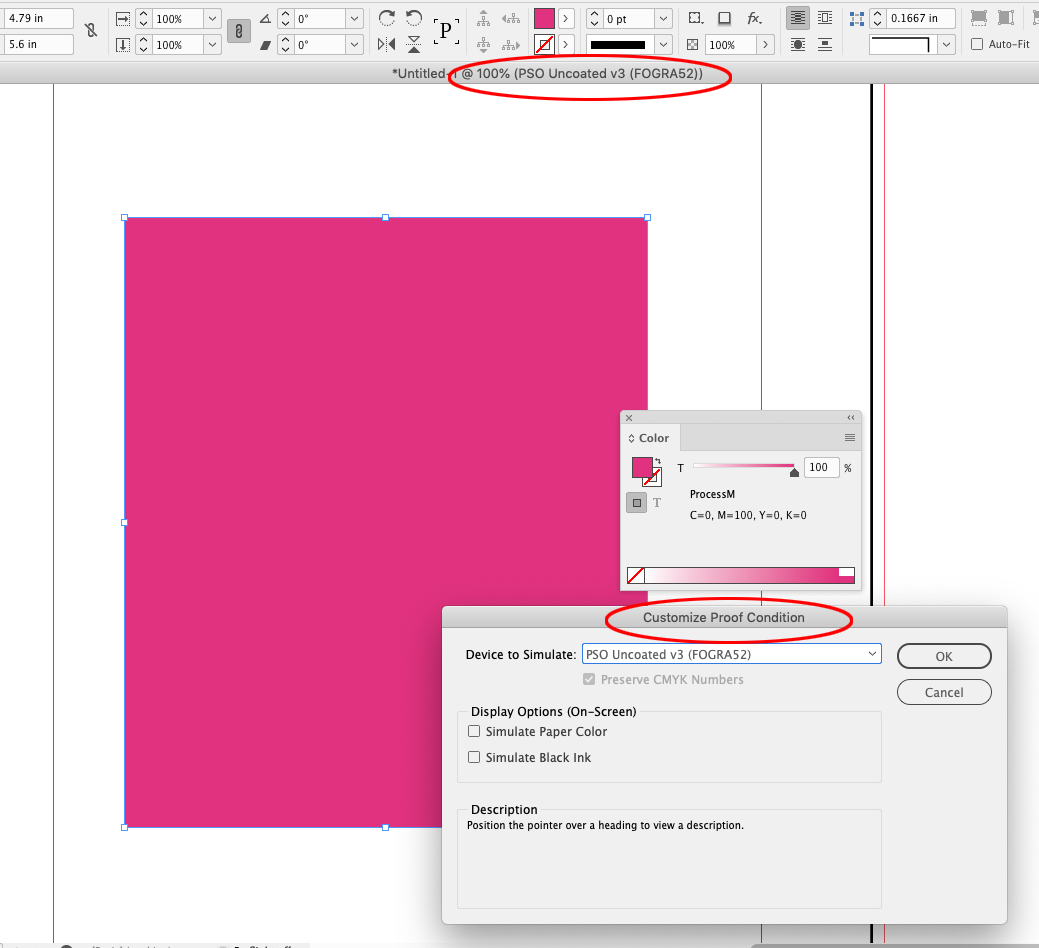
Task: Enable Simulate Paper Color
Action: [474, 731]
